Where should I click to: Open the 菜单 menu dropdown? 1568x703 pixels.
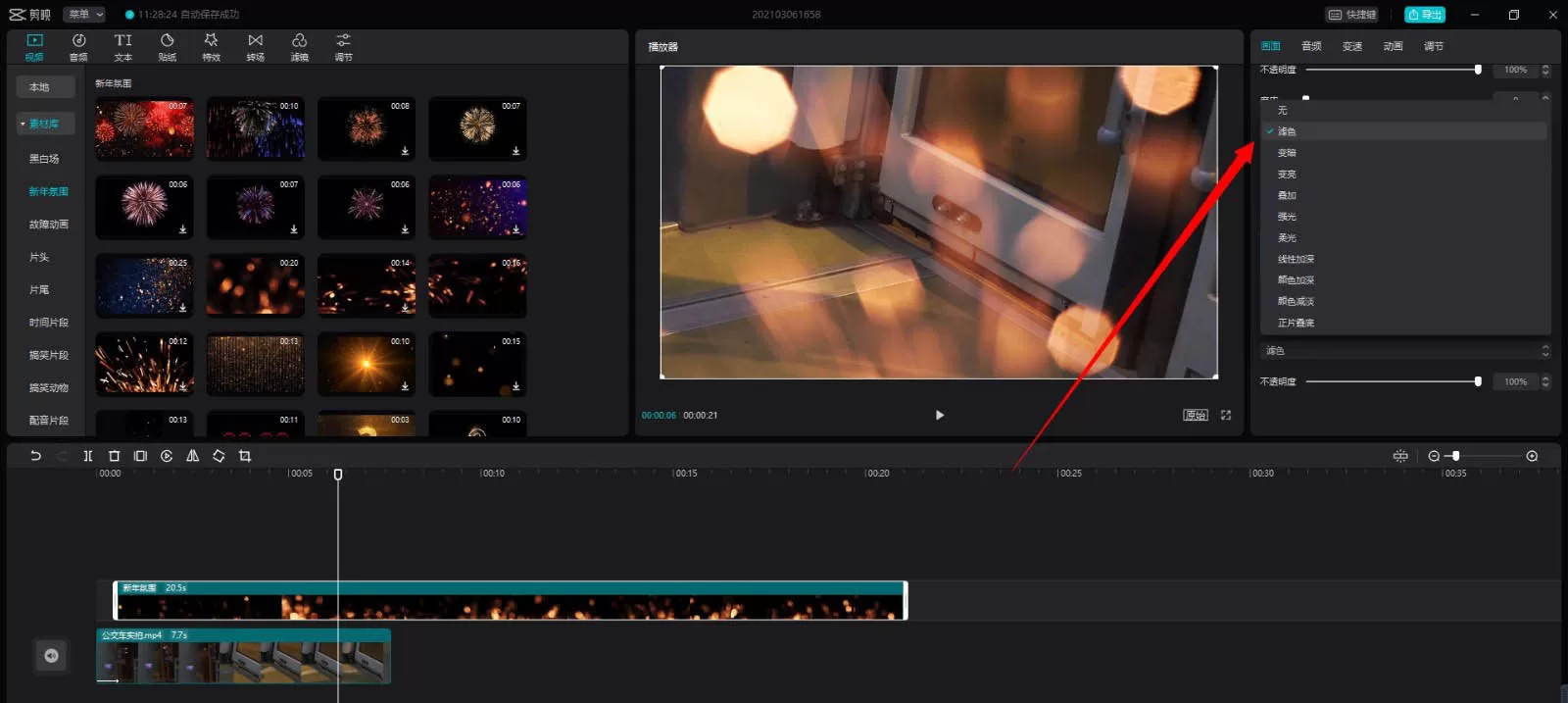tap(84, 14)
